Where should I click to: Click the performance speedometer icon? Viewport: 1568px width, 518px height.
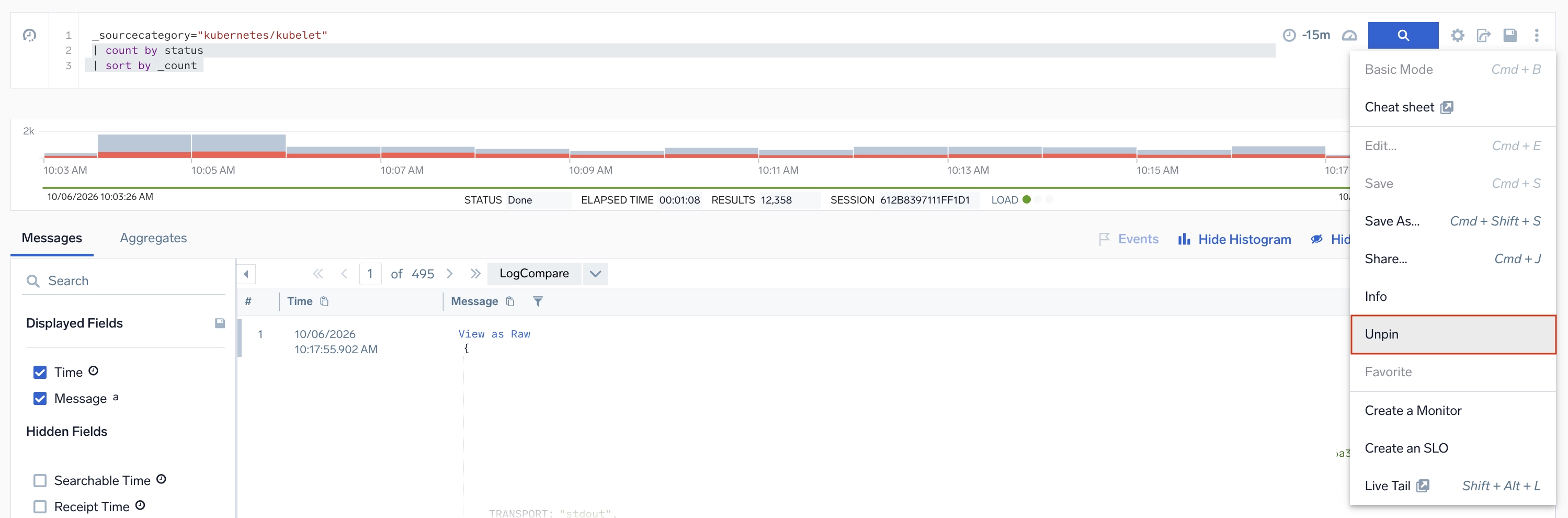(x=1349, y=35)
